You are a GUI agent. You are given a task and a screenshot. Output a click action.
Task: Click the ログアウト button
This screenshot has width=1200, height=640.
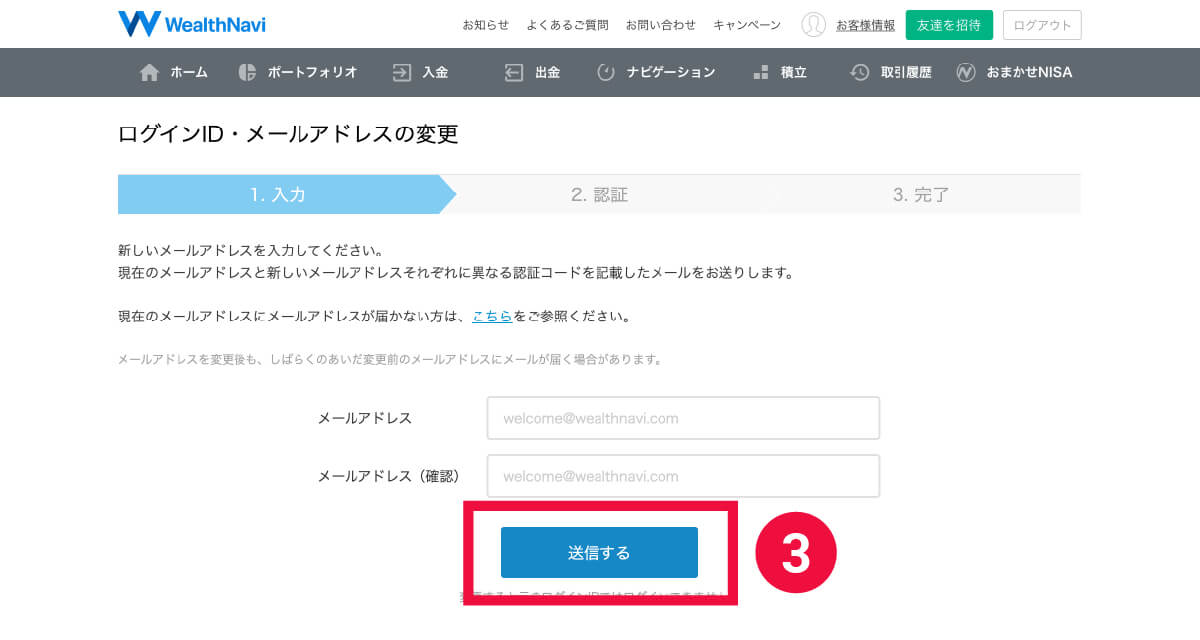tap(1042, 25)
